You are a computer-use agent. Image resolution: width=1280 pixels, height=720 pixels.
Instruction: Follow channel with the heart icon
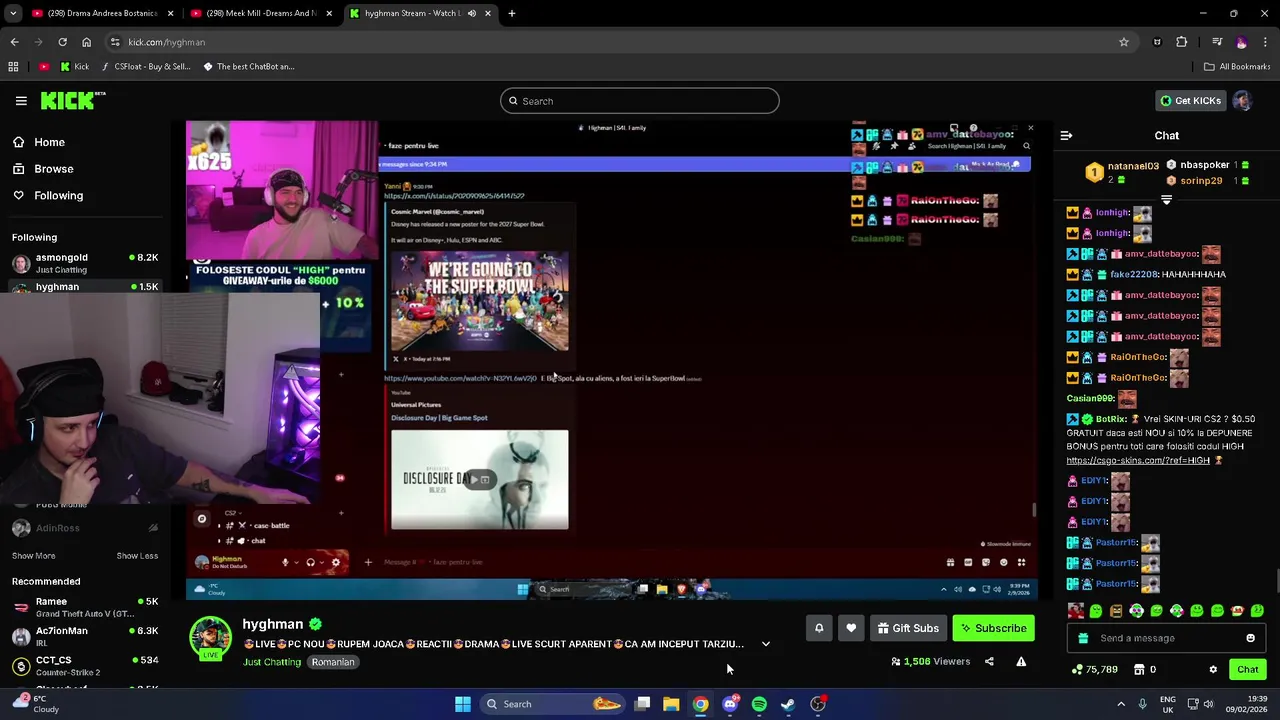851,628
